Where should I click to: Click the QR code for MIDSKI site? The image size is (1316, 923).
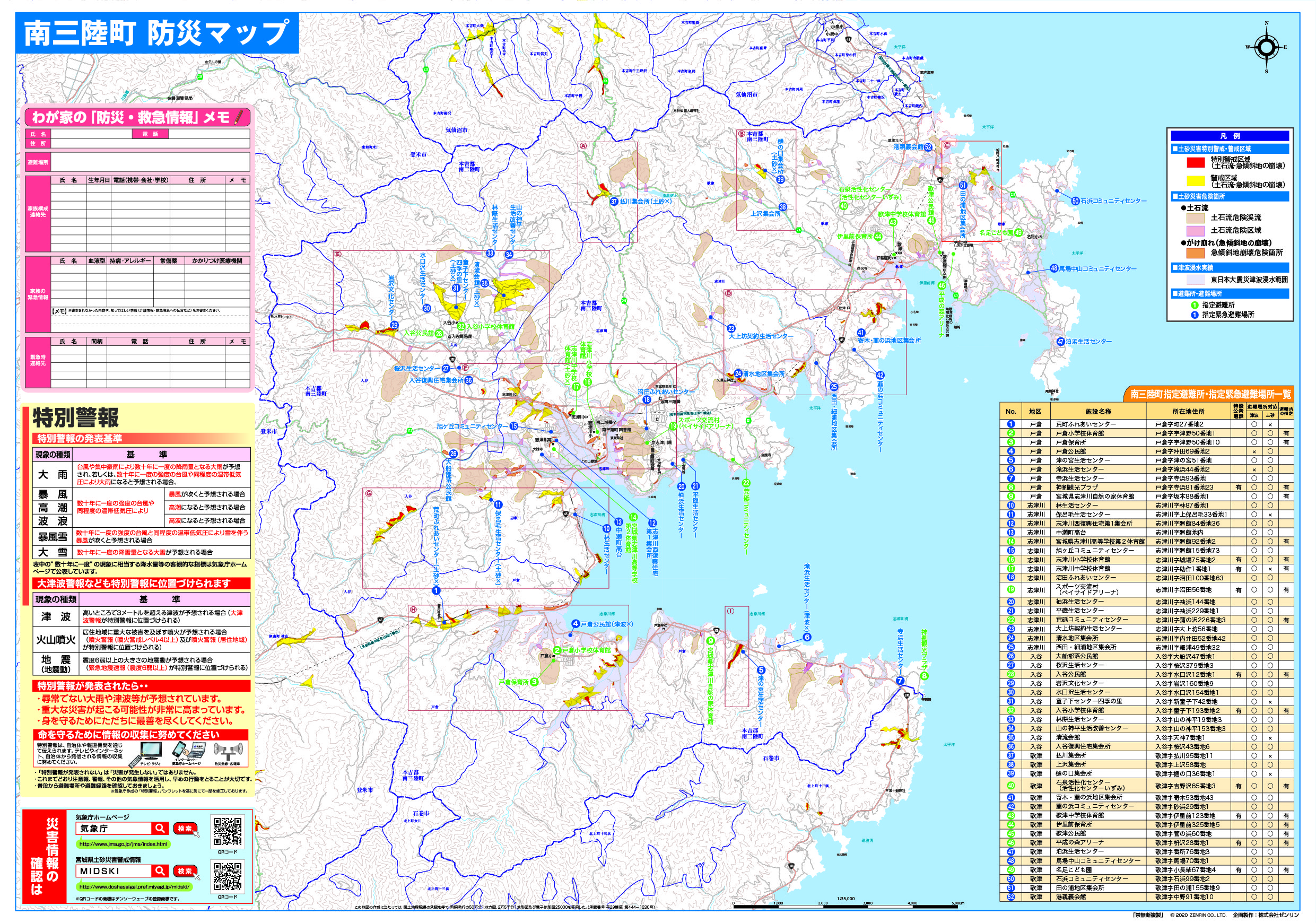point(228,875)
